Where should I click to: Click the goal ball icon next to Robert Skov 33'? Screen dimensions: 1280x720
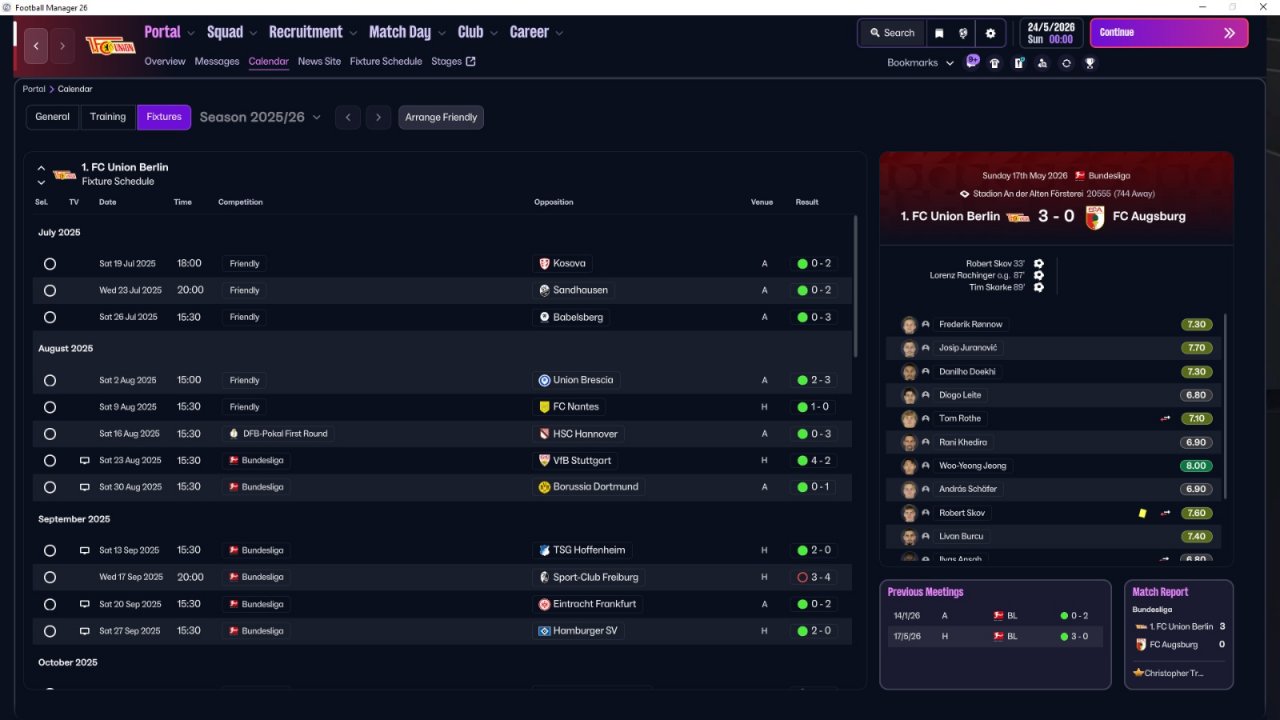pyautogui.click(x=1039, y=264)
